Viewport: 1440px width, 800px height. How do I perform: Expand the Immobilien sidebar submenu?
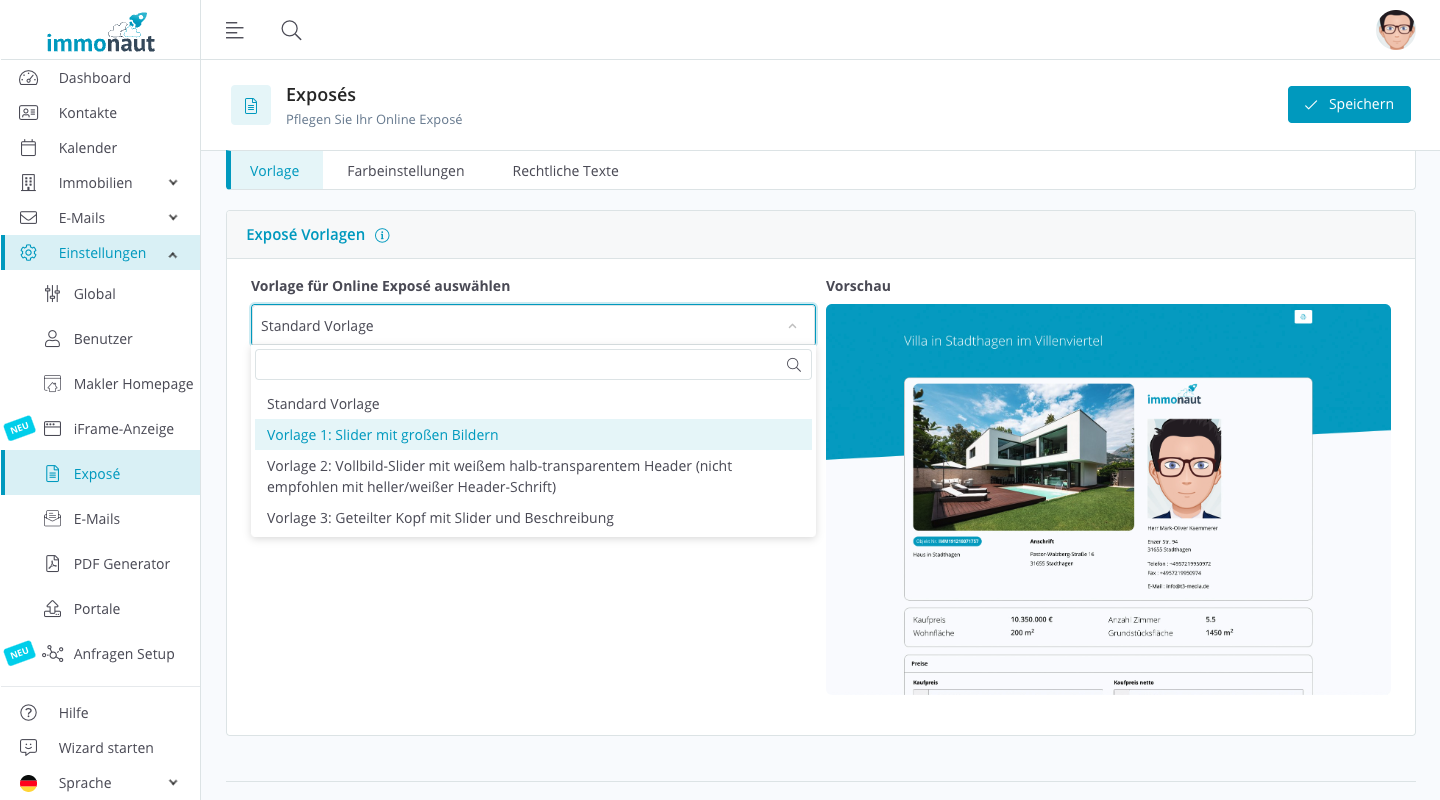(173, 183)
